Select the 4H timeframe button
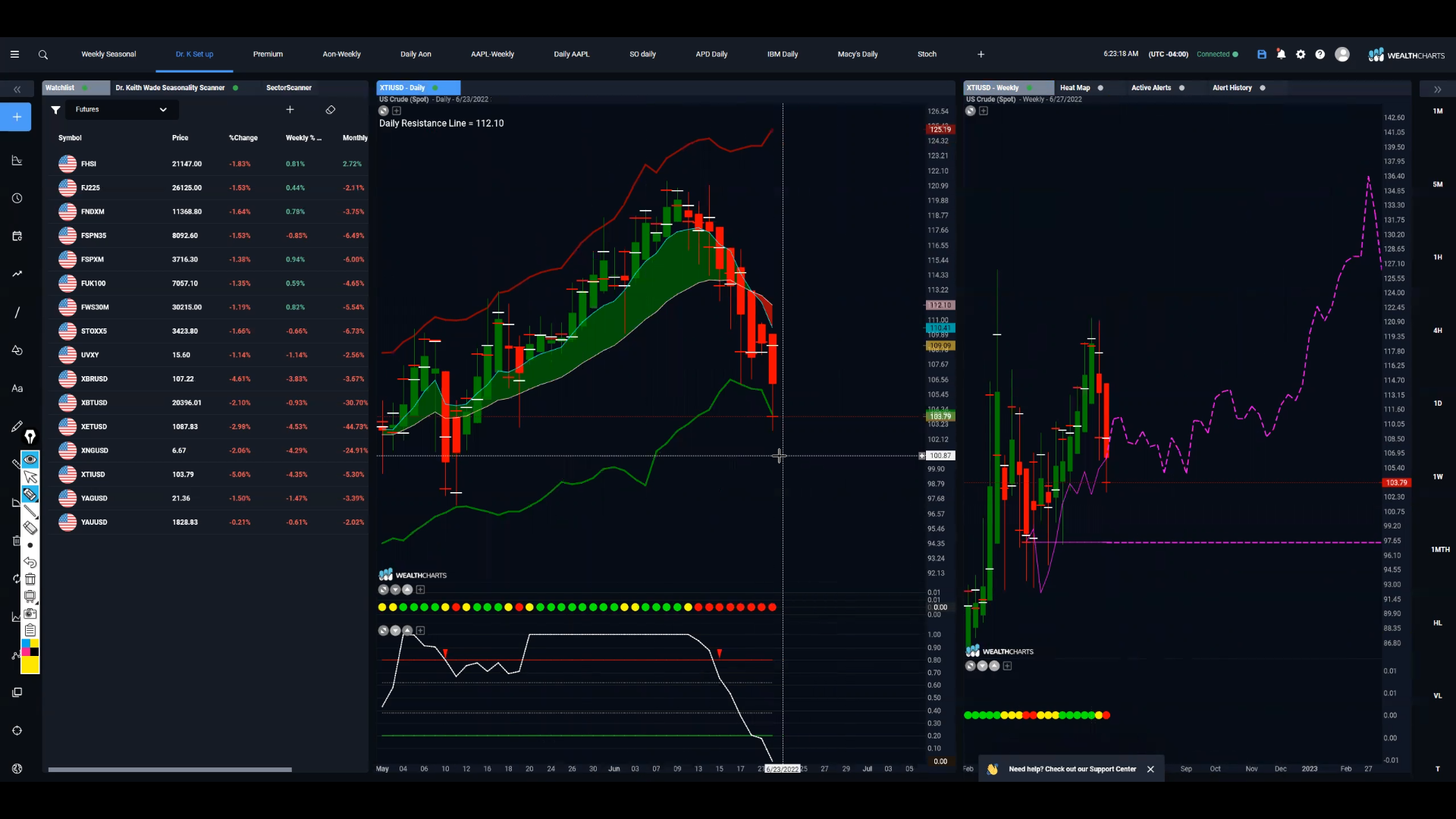Viewport: 1456px width, 819px height. [x=1438, y=331]
